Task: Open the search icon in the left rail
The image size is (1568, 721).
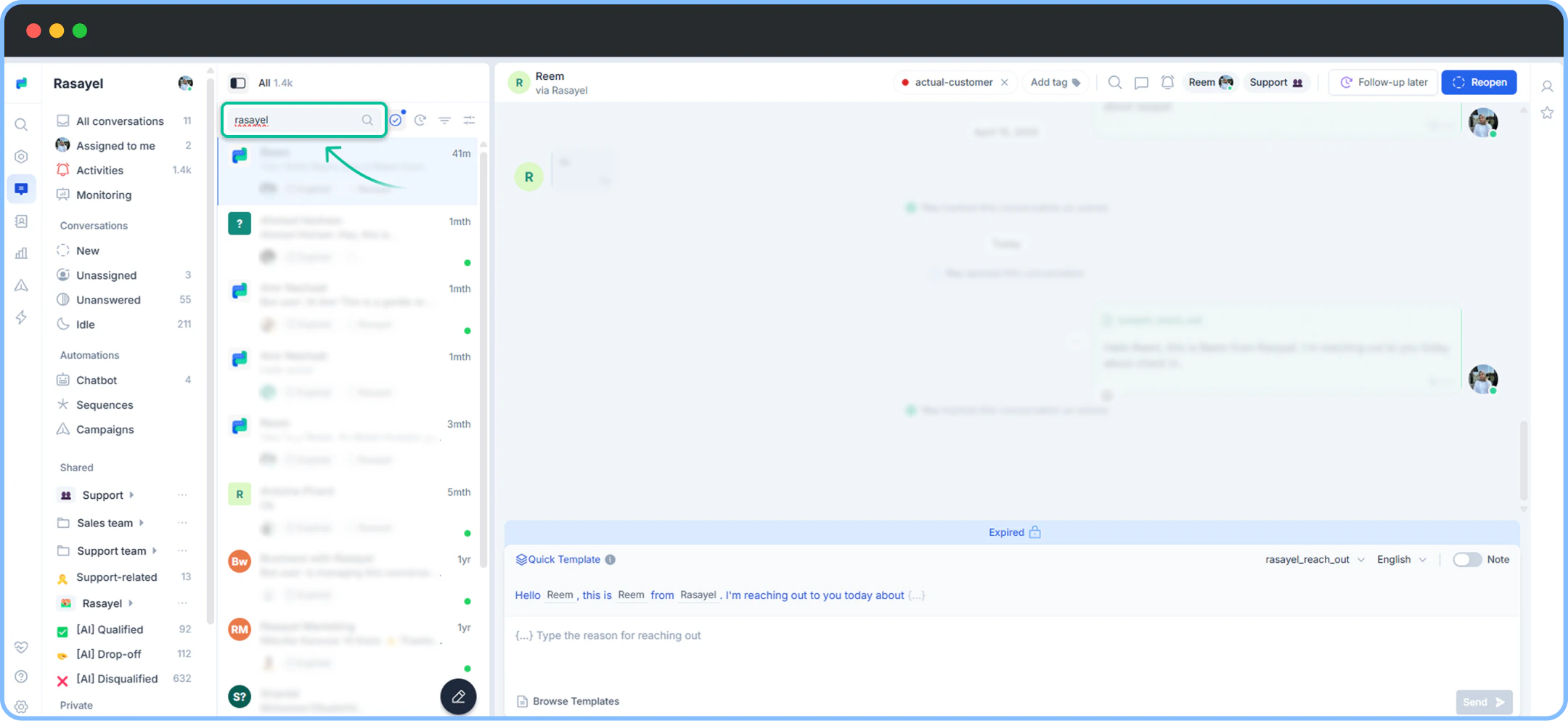Action: 21,124
